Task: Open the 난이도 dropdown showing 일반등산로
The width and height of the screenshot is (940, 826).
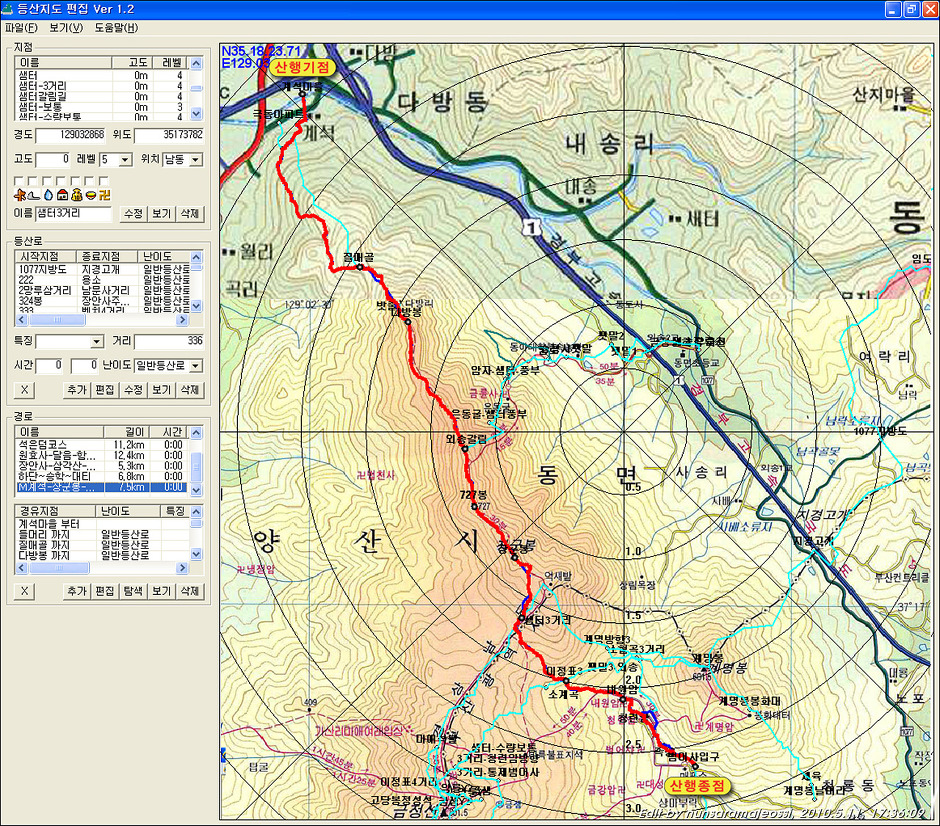Action: tap(195, 366)
